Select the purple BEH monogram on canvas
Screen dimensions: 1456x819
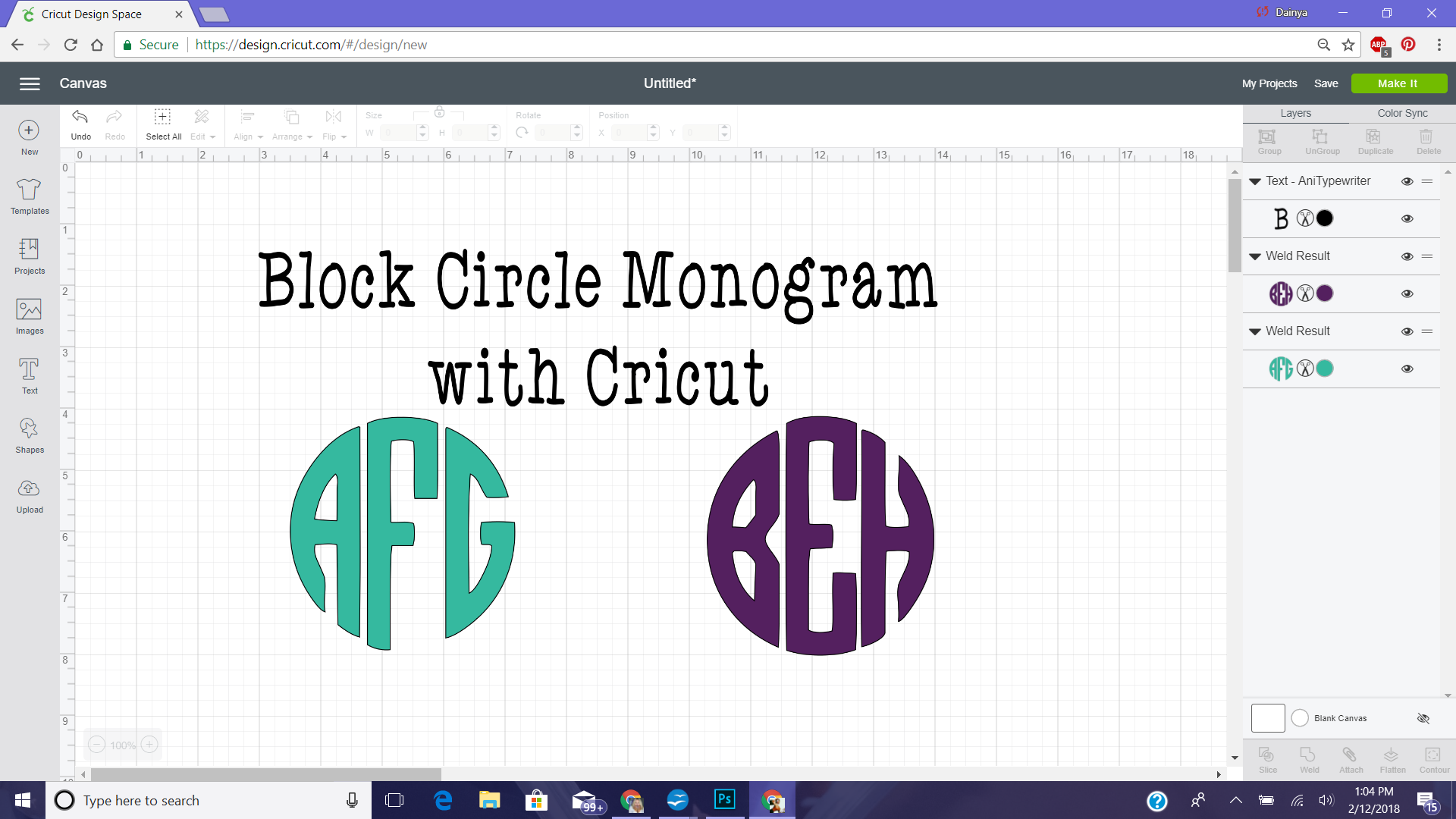pyautogui.click(x=821, y=535)
